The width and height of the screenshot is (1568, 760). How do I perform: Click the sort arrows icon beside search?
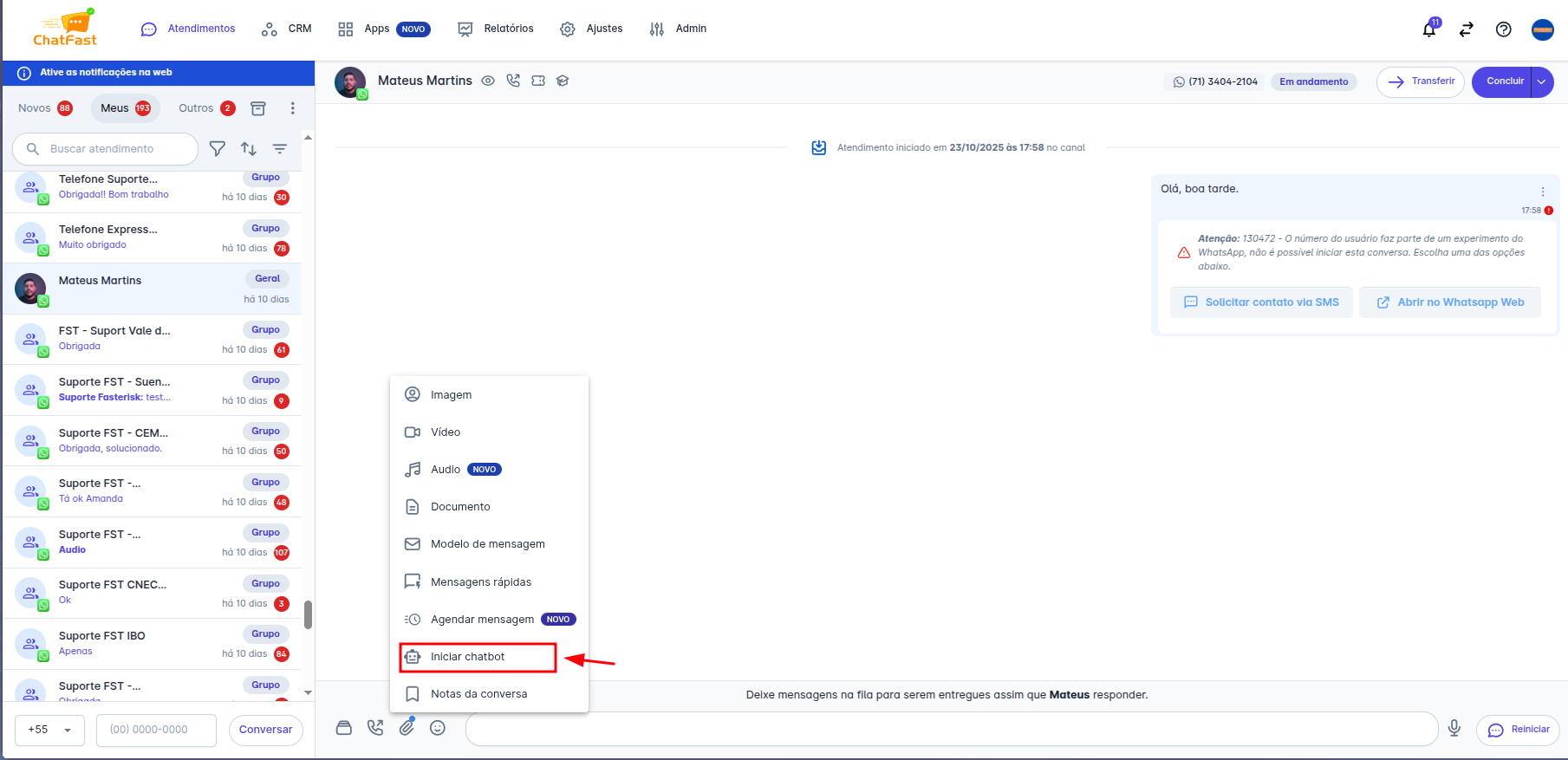tap(249, 149)
